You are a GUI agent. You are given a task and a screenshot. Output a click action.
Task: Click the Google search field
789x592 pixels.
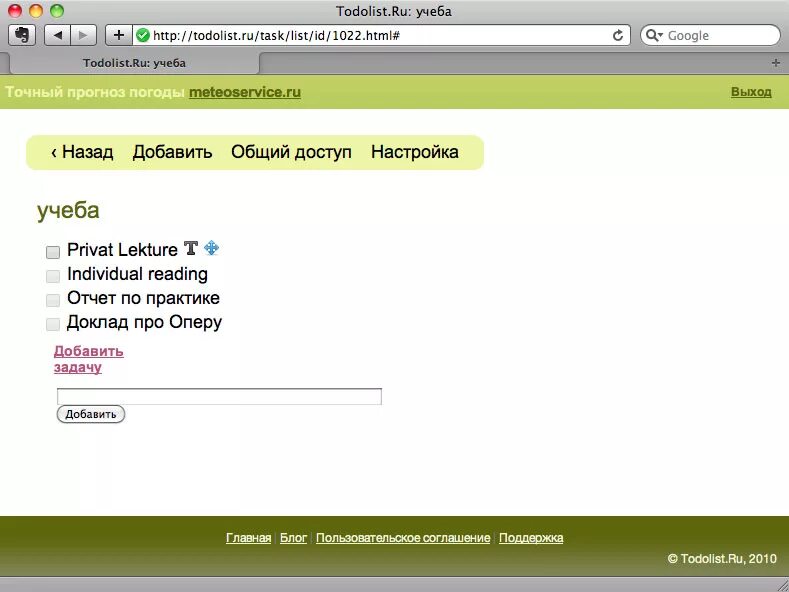click(710, 35)
